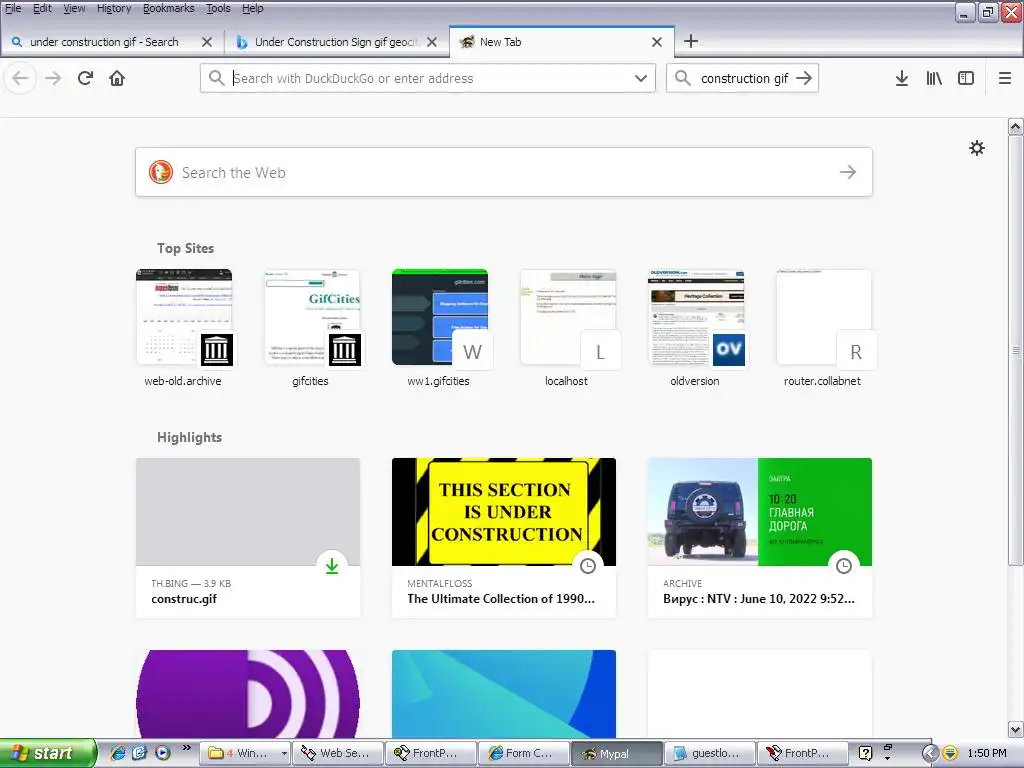This screenshot has width=1024, height=768.
Task: Switch to under construction gif Search tab
Action: (104, 42)
